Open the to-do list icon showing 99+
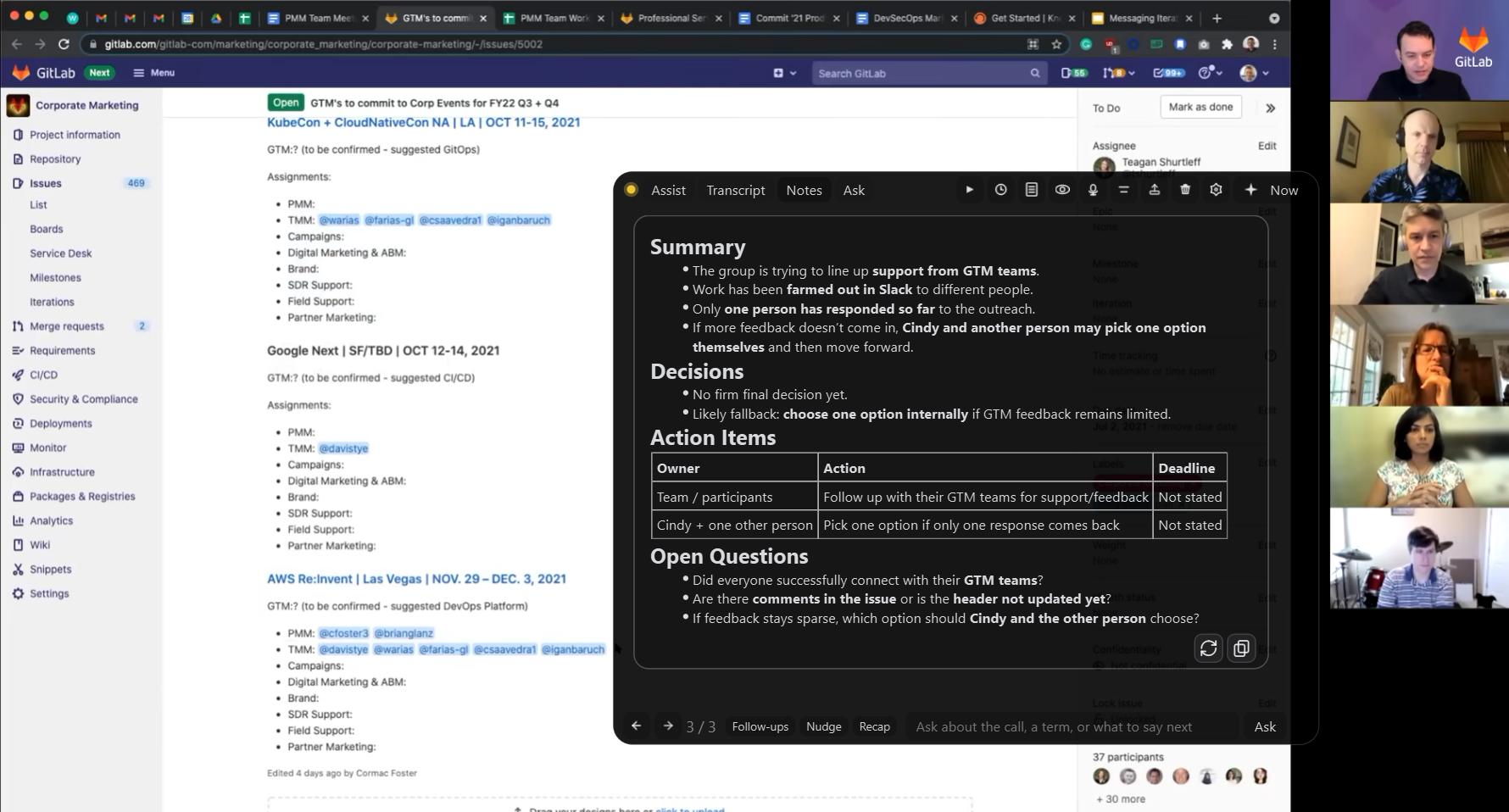This screenshot has width=1509, height=812. (x=1167, y=73)
